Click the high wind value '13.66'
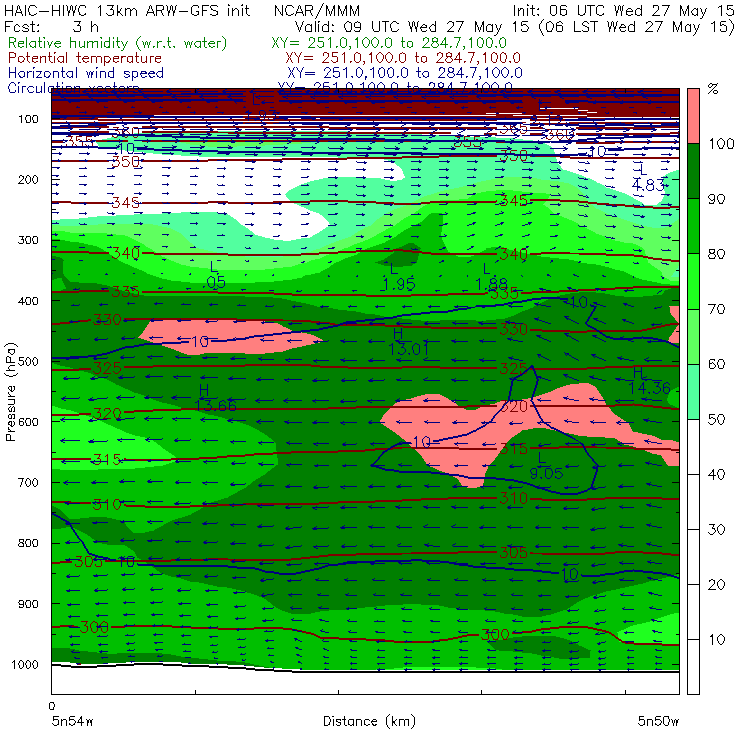 pyautogui.click(x=215, y=405)
